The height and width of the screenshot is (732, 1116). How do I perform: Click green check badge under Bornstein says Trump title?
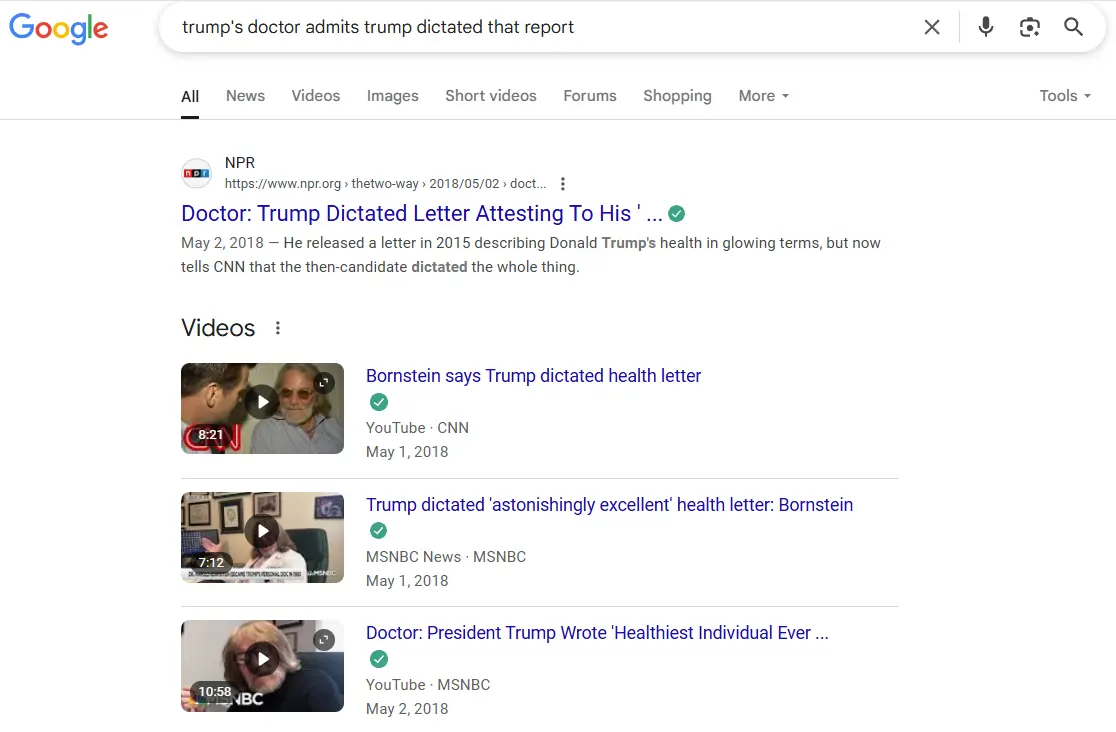click(x=379, y=402)
